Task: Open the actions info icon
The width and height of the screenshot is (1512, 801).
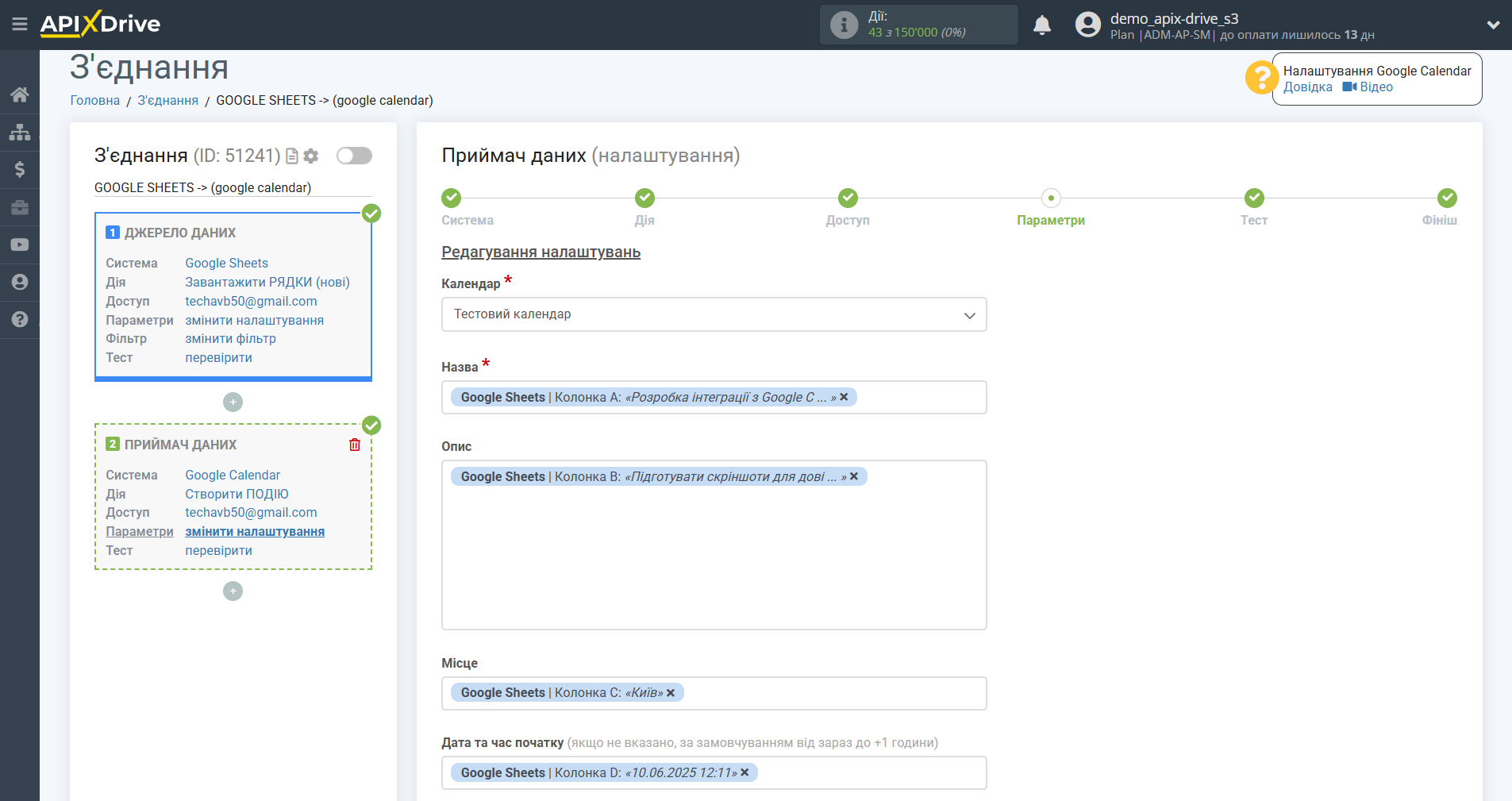Action: pyautogui.click(x=844, y=25)
